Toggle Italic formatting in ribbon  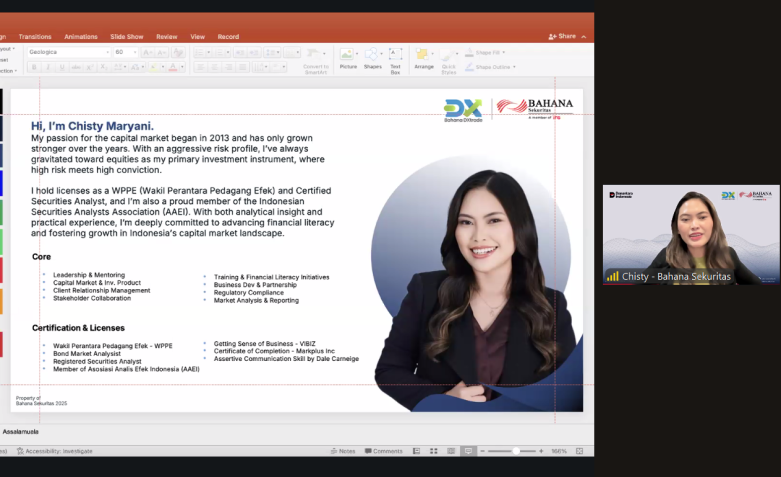click(48, 67)
